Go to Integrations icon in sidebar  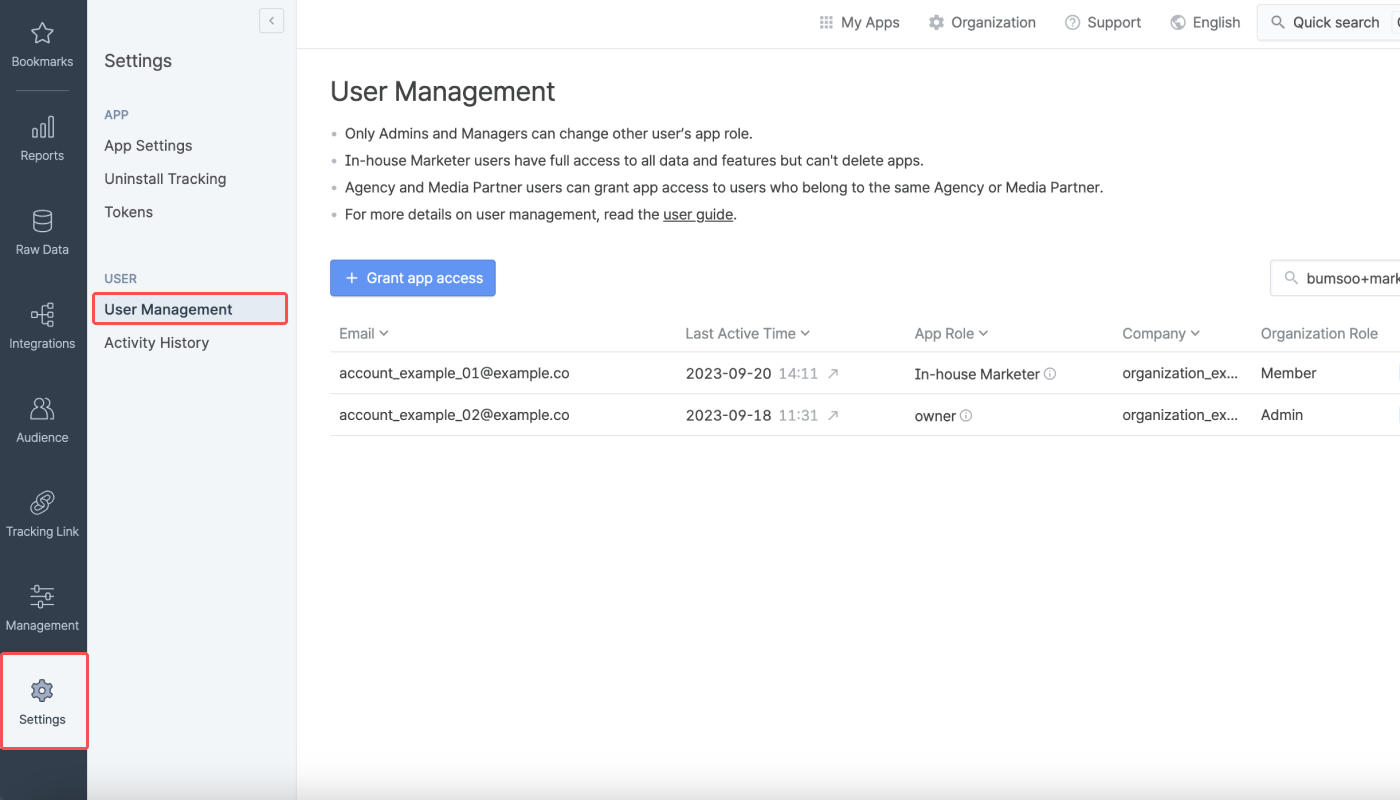pyautogui.click(x=42, y=316)
